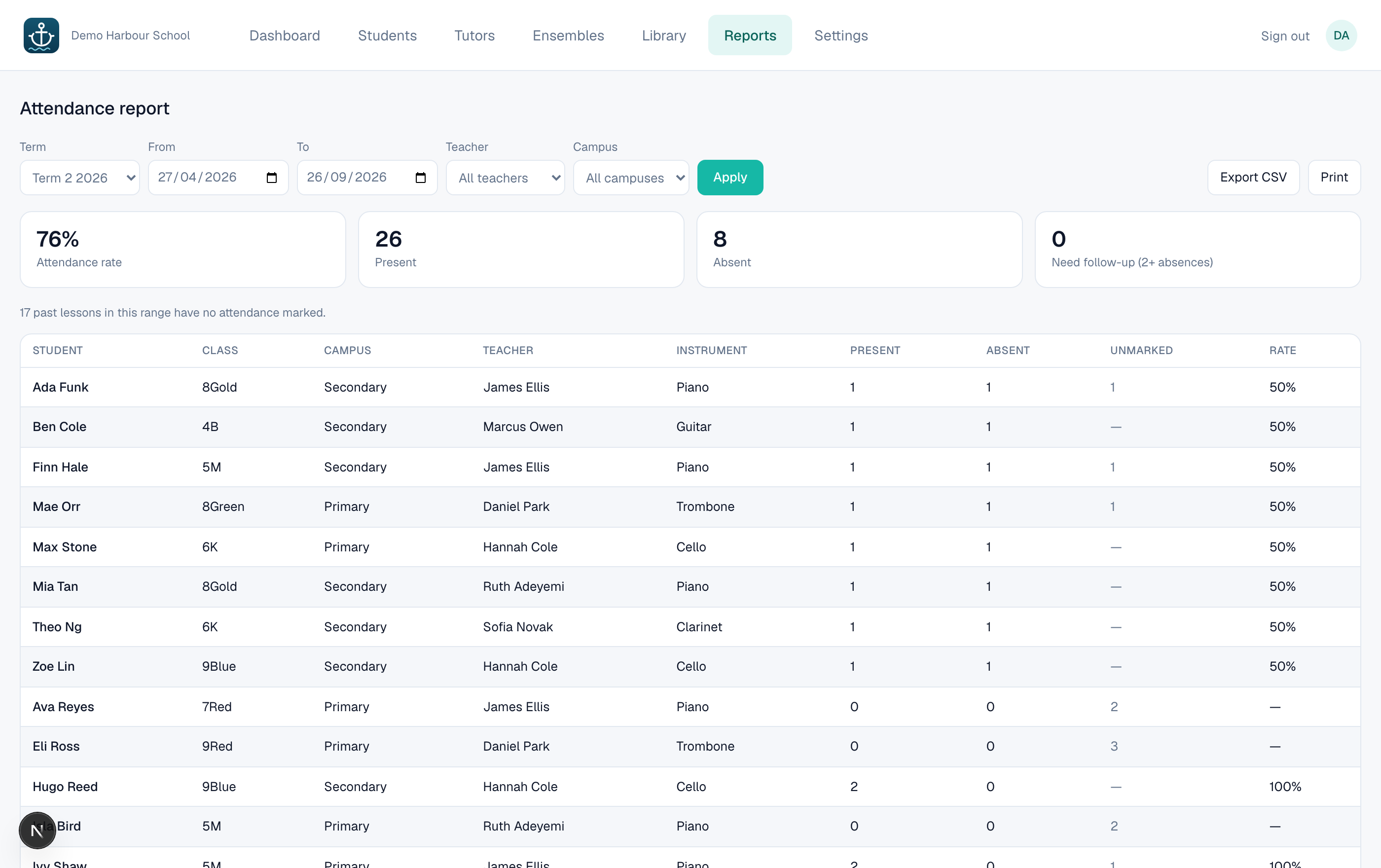The height and width of the screenshot is (868, 1381).
Task: Click the DA user avatar
Action: 1341,36
